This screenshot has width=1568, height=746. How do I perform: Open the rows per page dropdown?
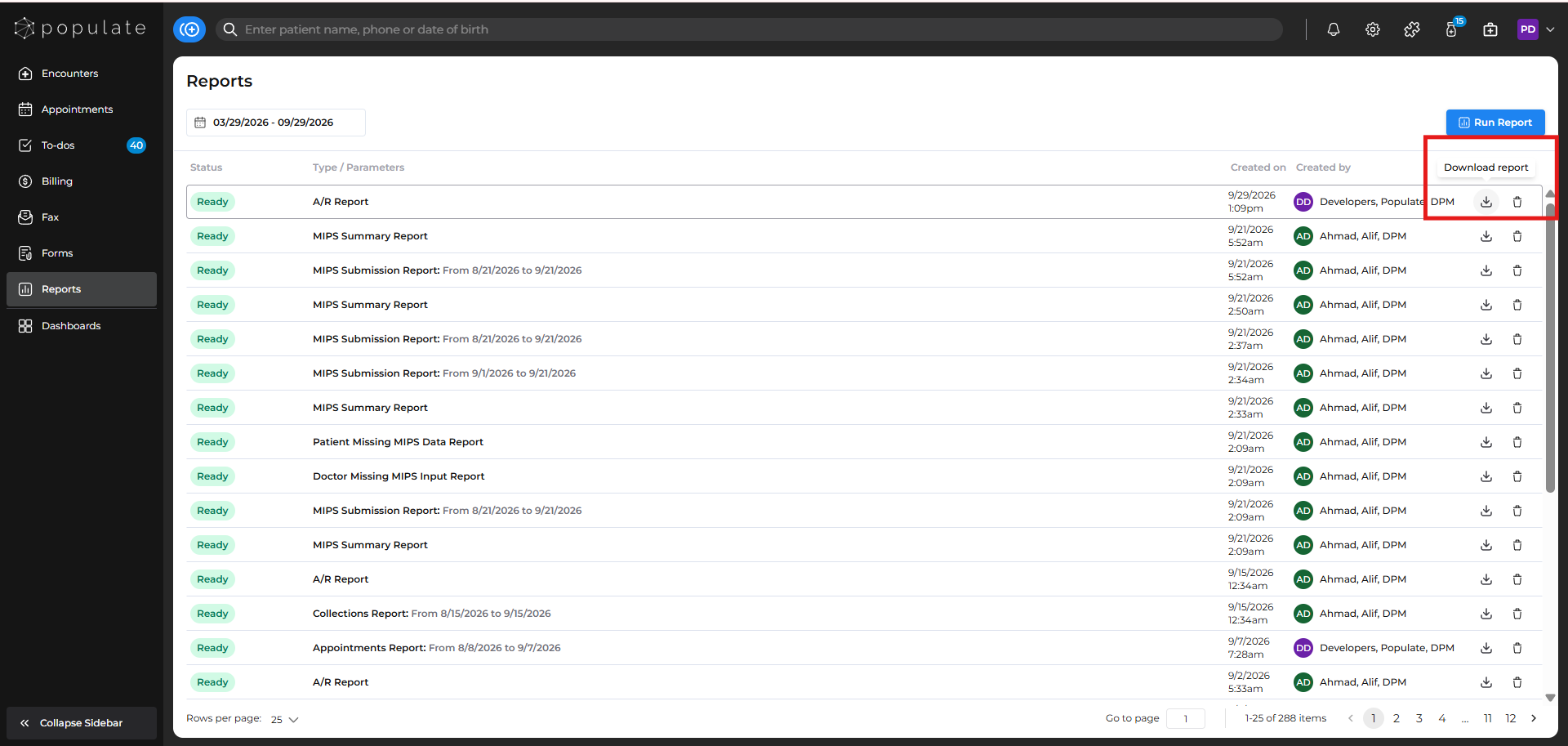click(x=284, y=720)
